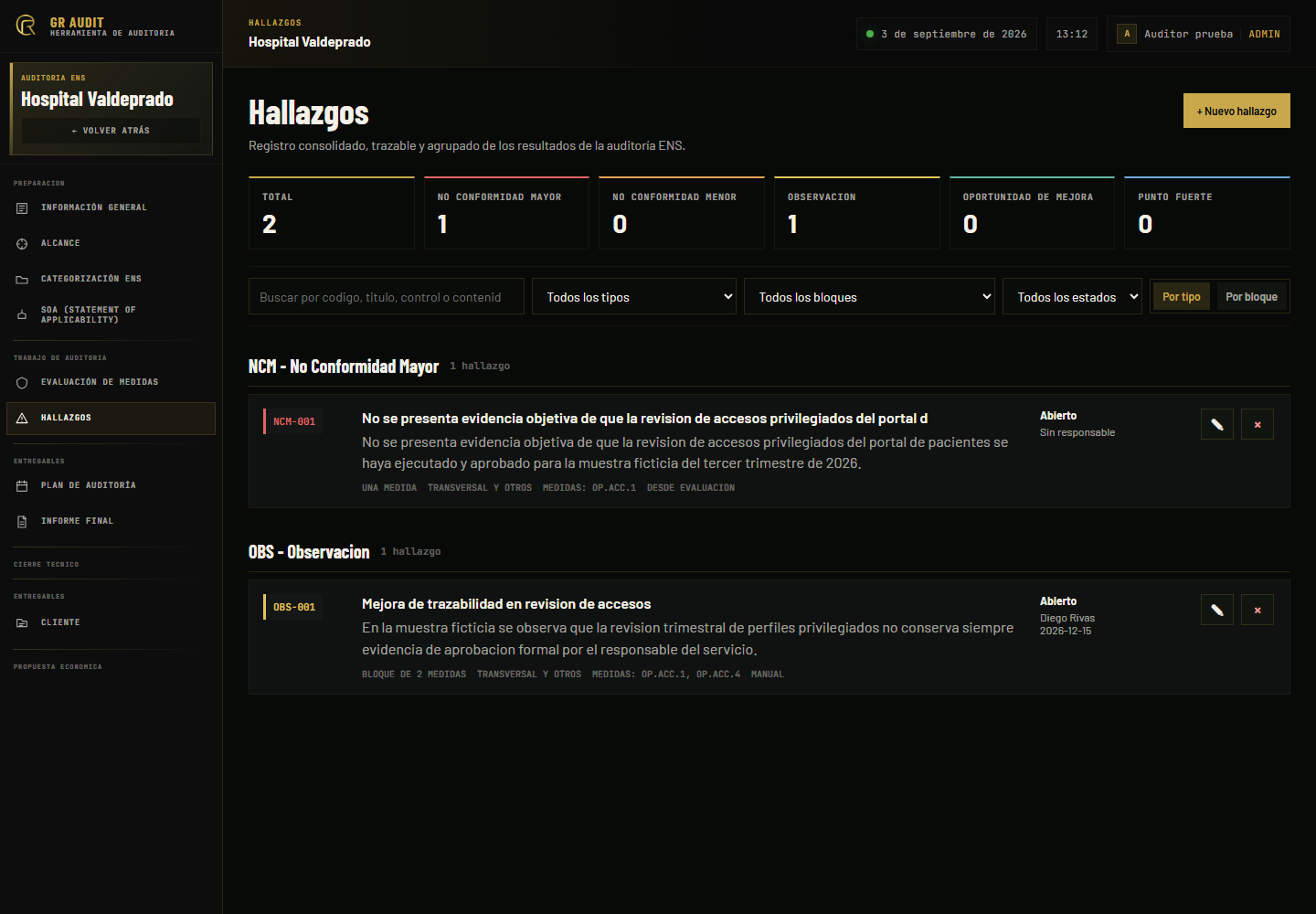The width and height of the screenshot is (1316, 914).
Task: Click the ADMIN role label
Action: (1265, 34)
